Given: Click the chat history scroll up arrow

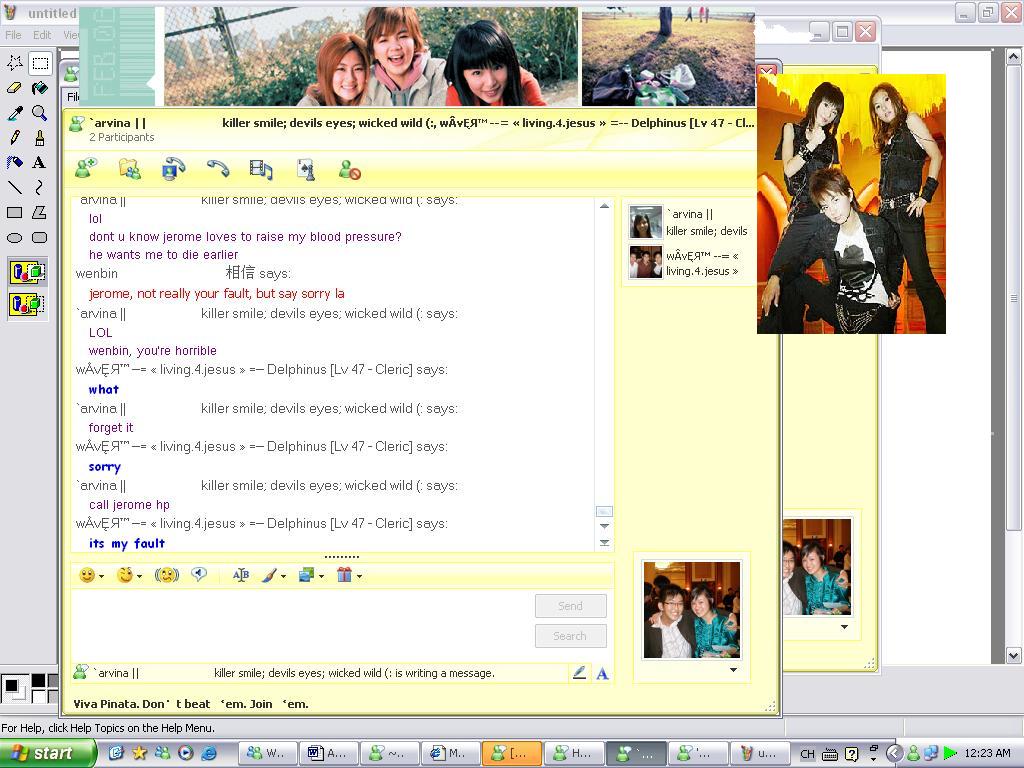Looking at the screenshot, I should click(x=604, y=206).
